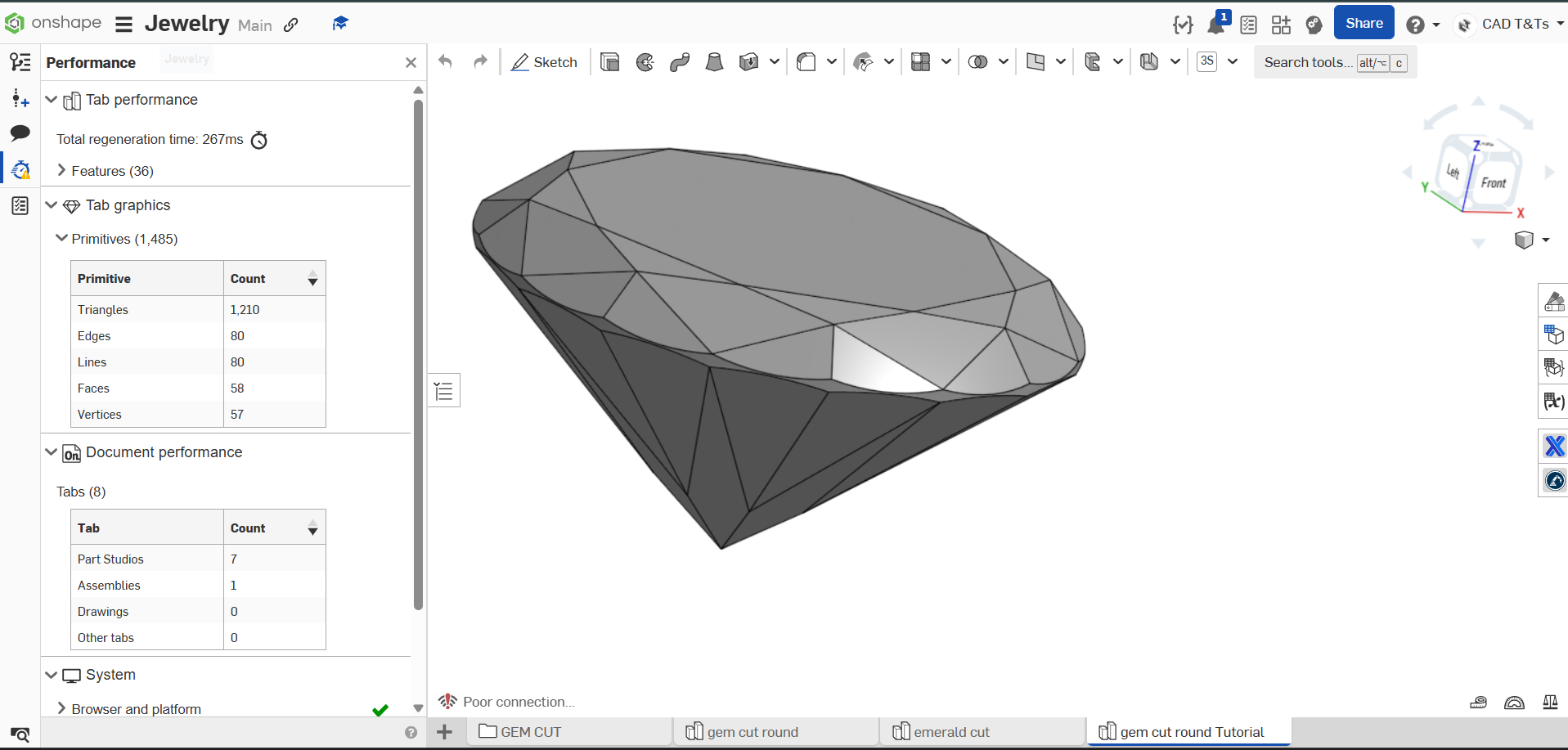This screenshot has width=1568, height=750.
Task: Click the Performance panel sidebar icon
Action: 20,169
